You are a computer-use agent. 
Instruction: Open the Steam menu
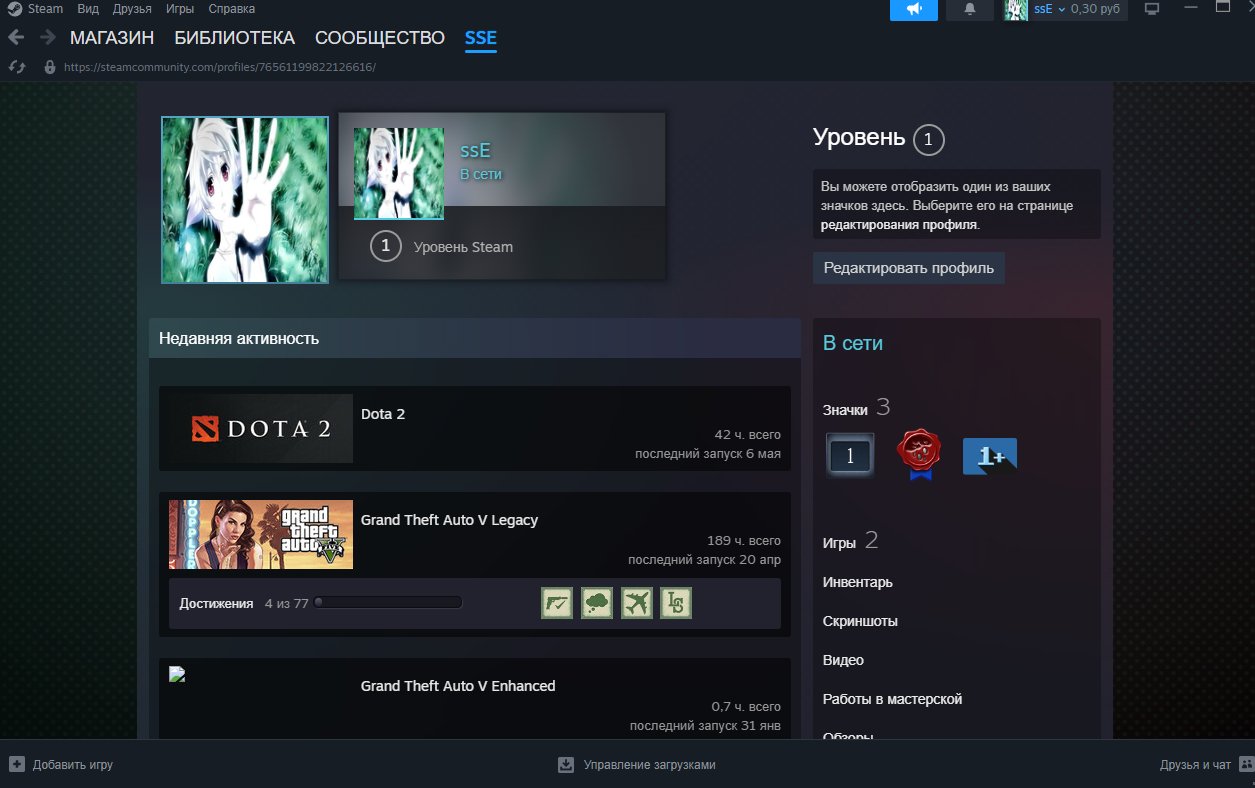coord(46,9)
